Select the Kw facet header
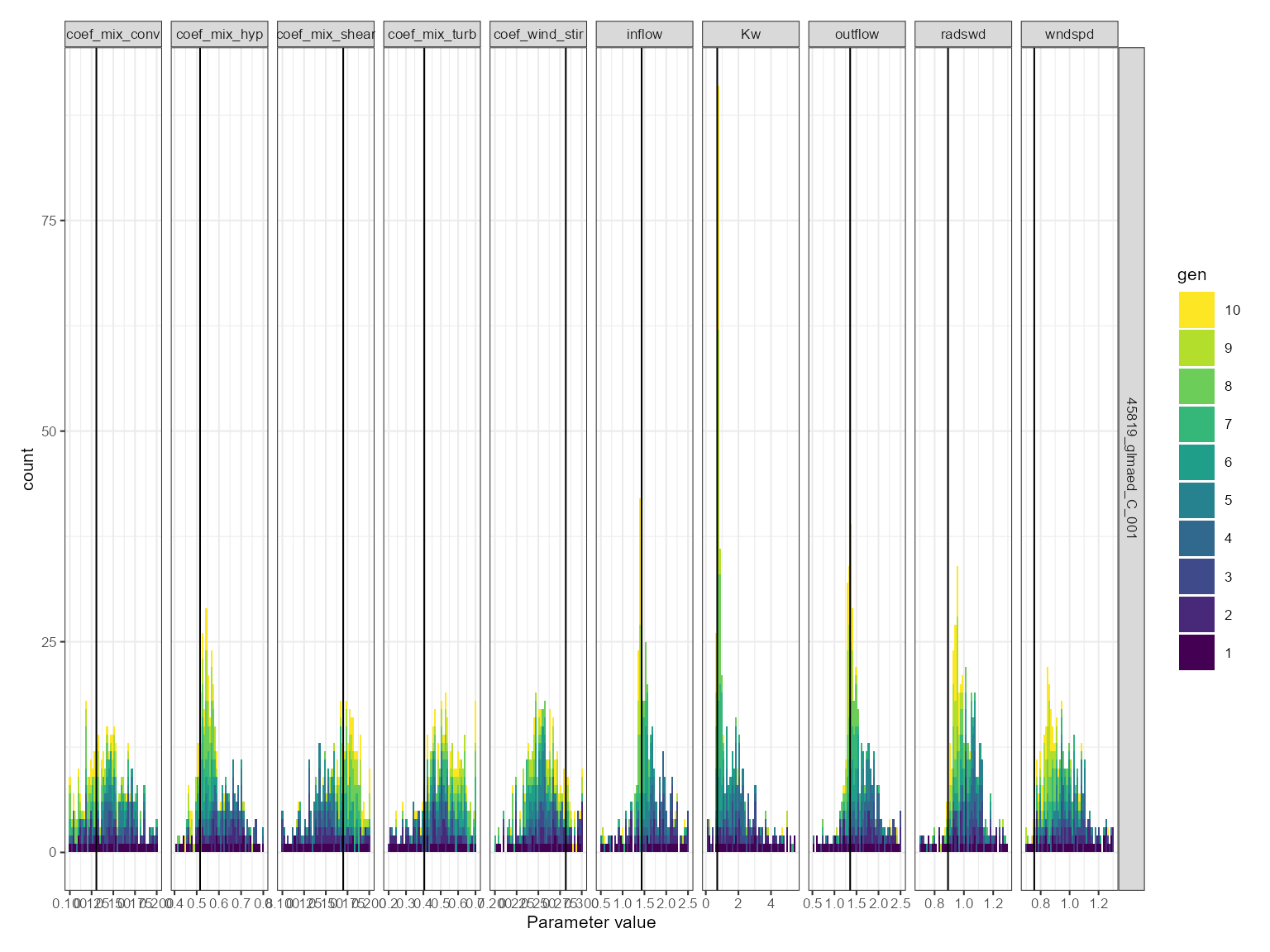Viewport: 1270px width, 952px height. pyautogui.click(x=751, y=34)
